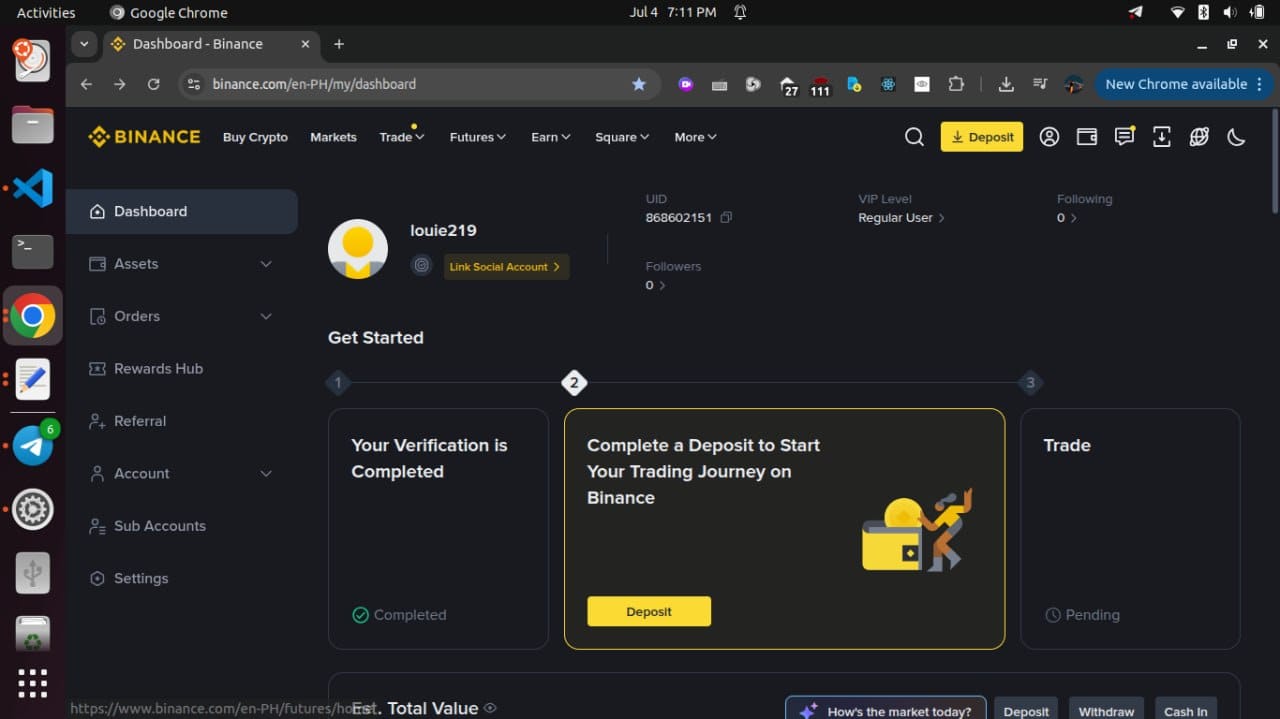This screenshot has height=719, width=1280.
Task: Reload the page
Action: [x=153, y=84]
